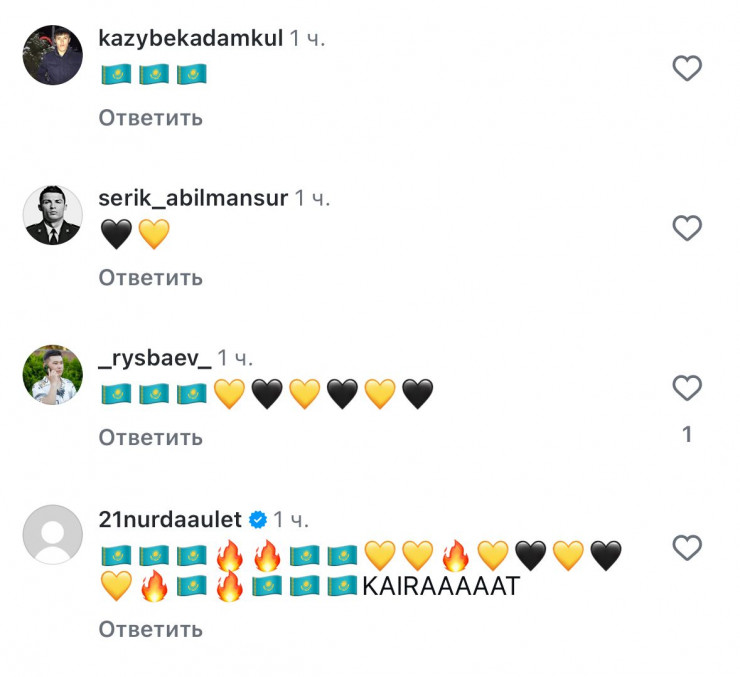Open the _rysbaev_ username link
Screen dimensions: 740x677
(155, 359)
